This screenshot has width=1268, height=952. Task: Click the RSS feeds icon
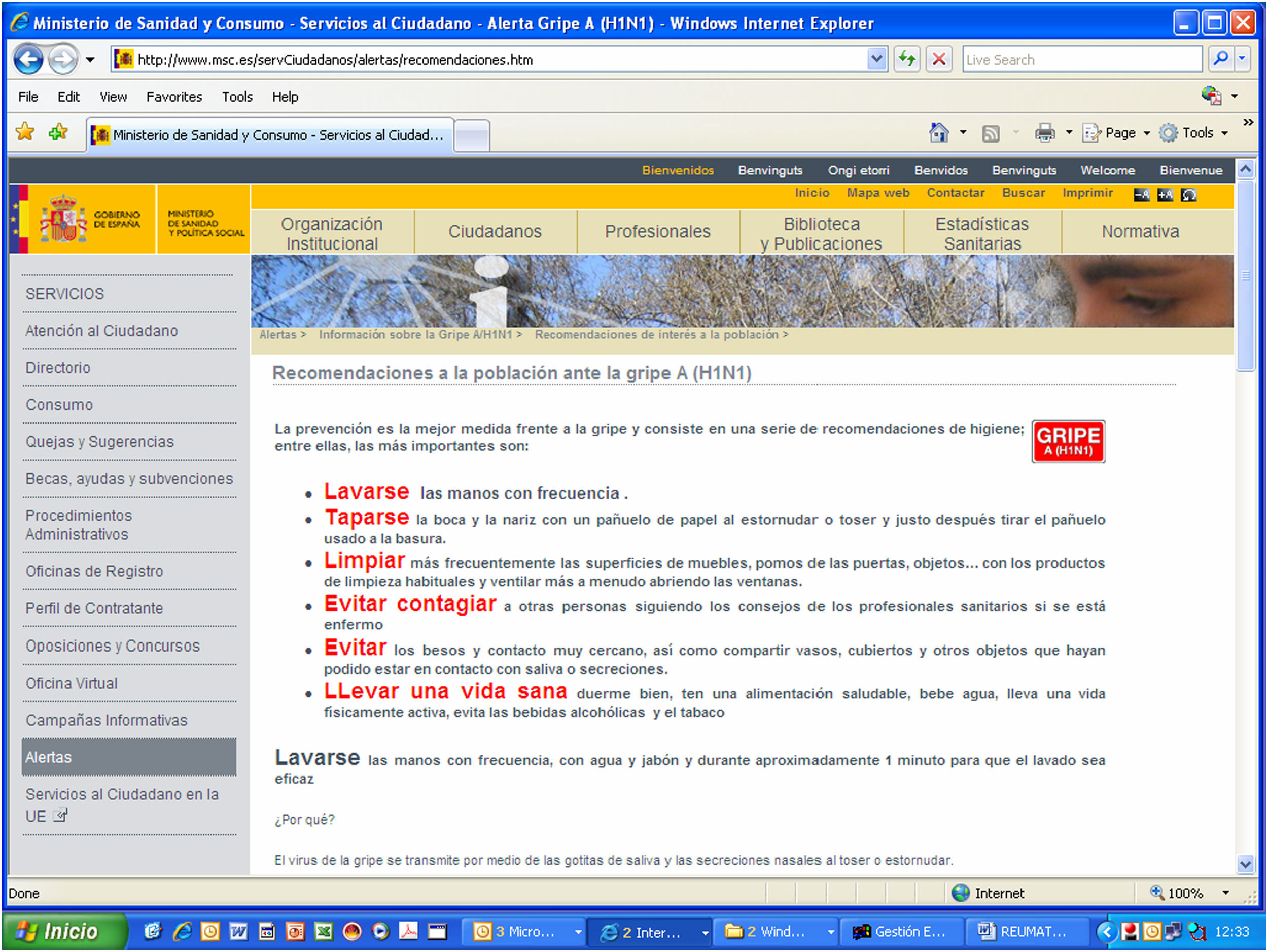tap(991, 133)
